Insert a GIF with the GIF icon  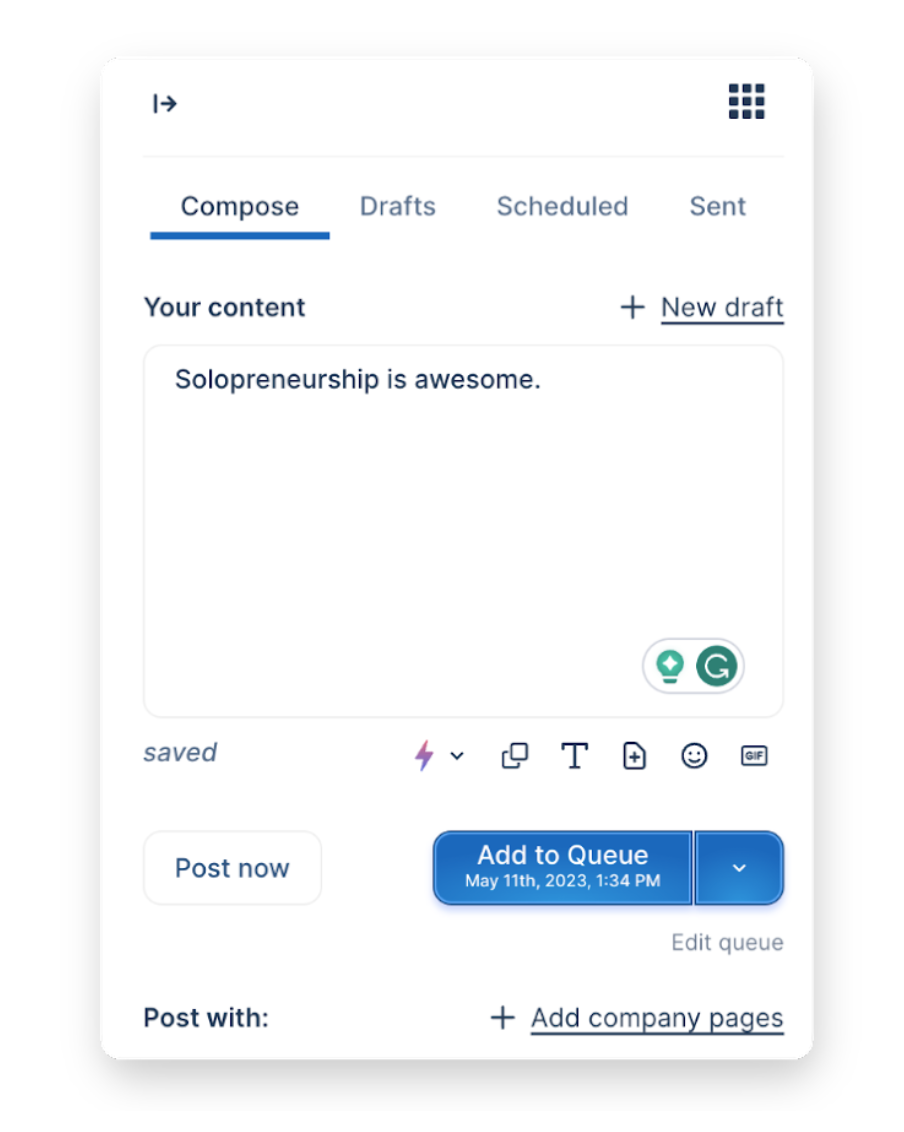click(753, 756)
